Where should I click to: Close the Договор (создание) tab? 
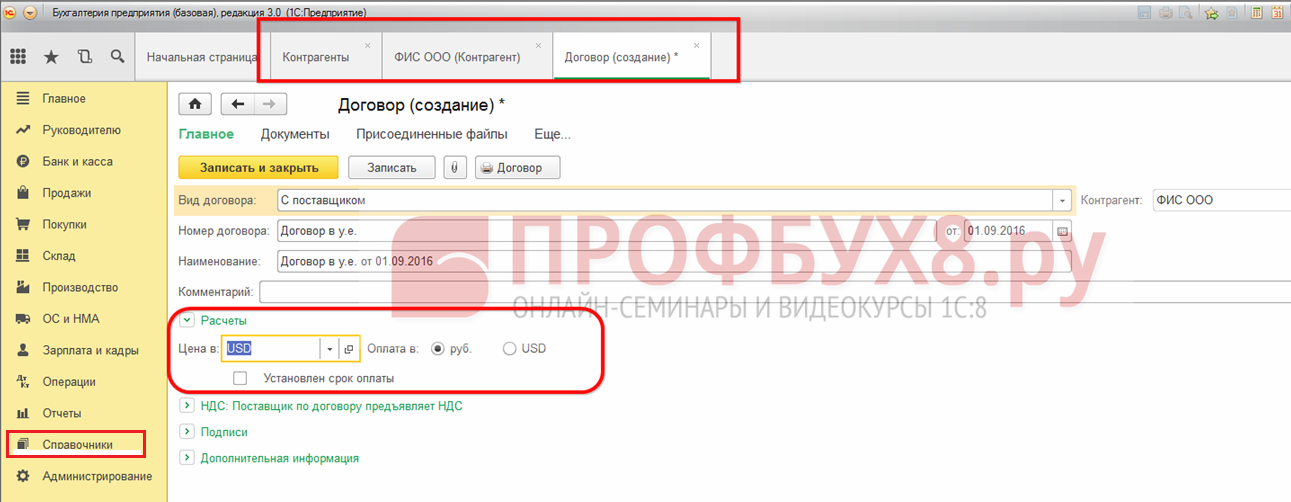pos(697,46)
